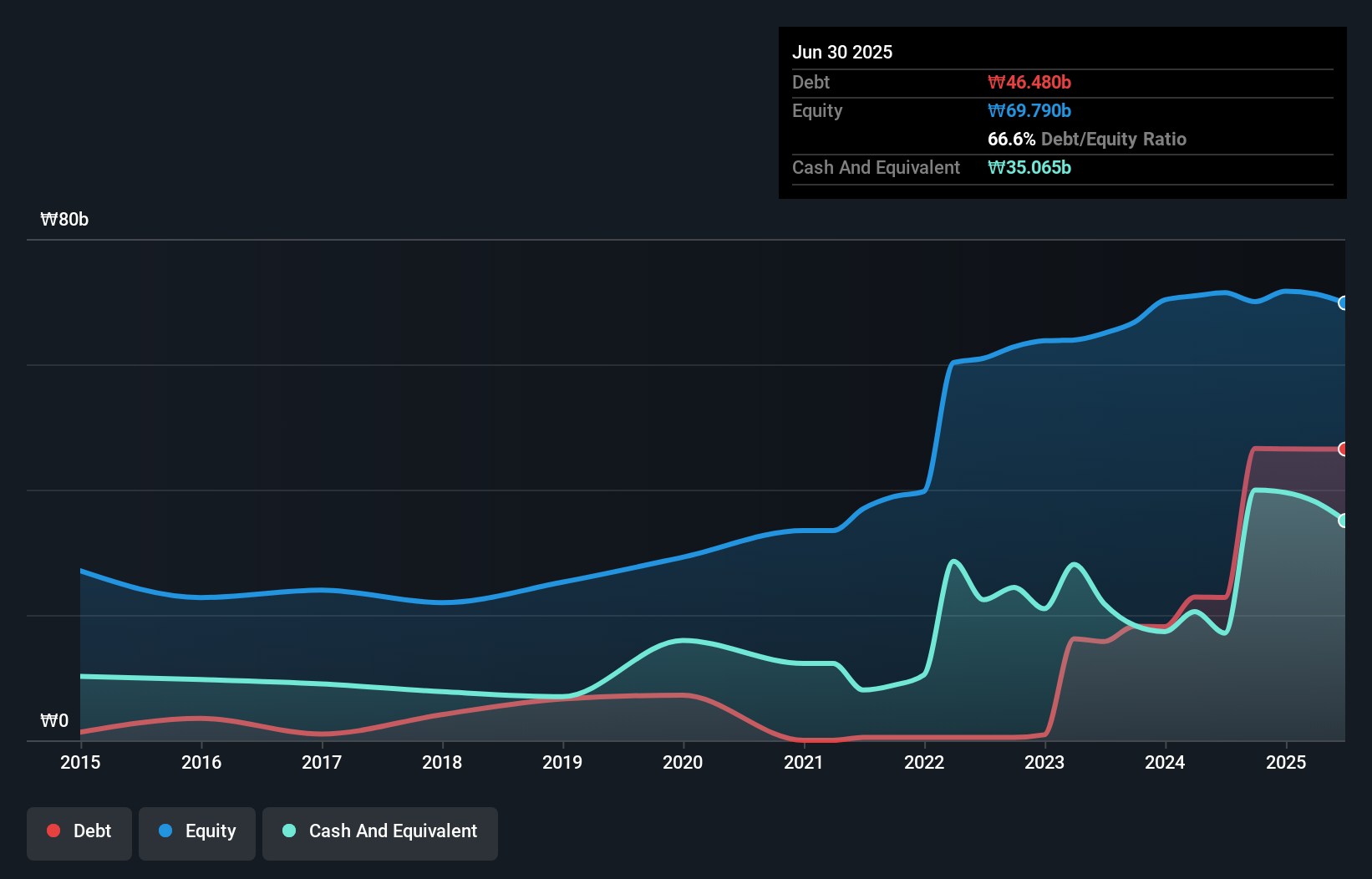This screenshot has width=1372, height=879.
Task: Select the 2020 year label
Action: tap(683, 762)
